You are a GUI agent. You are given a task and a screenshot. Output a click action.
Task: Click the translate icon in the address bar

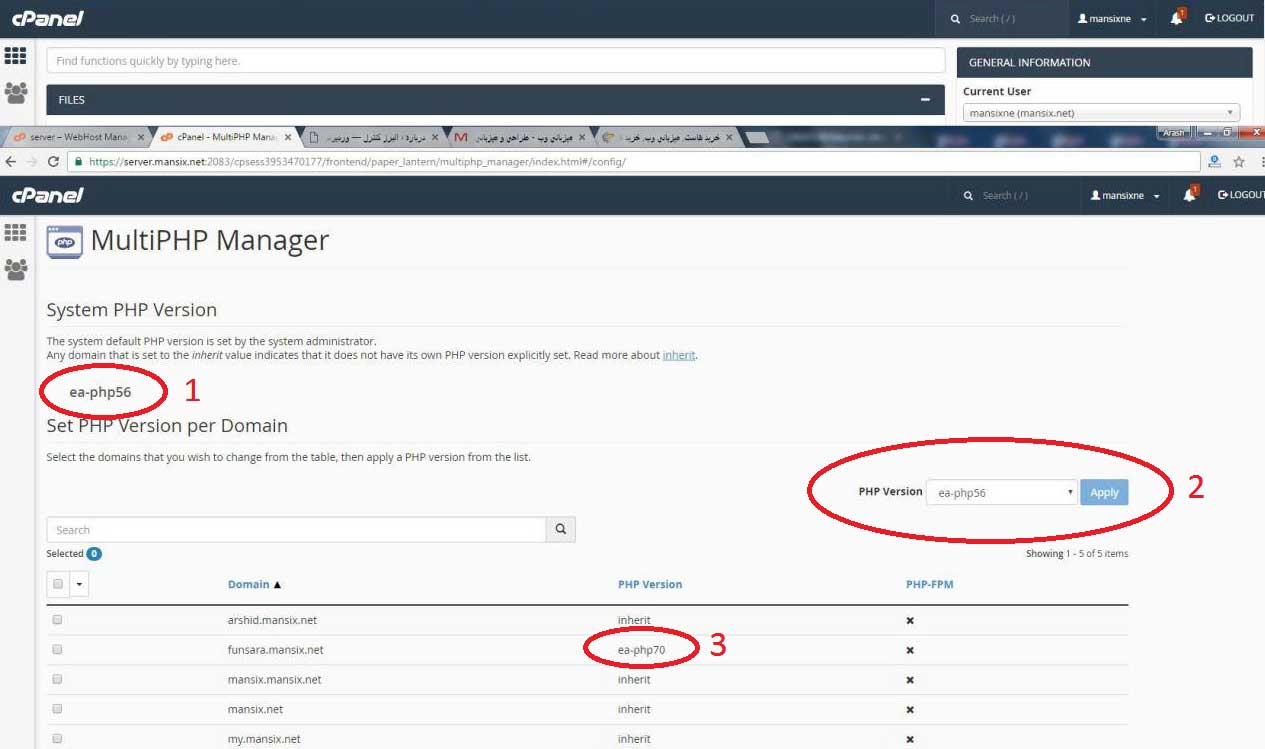coord(1215,161)
